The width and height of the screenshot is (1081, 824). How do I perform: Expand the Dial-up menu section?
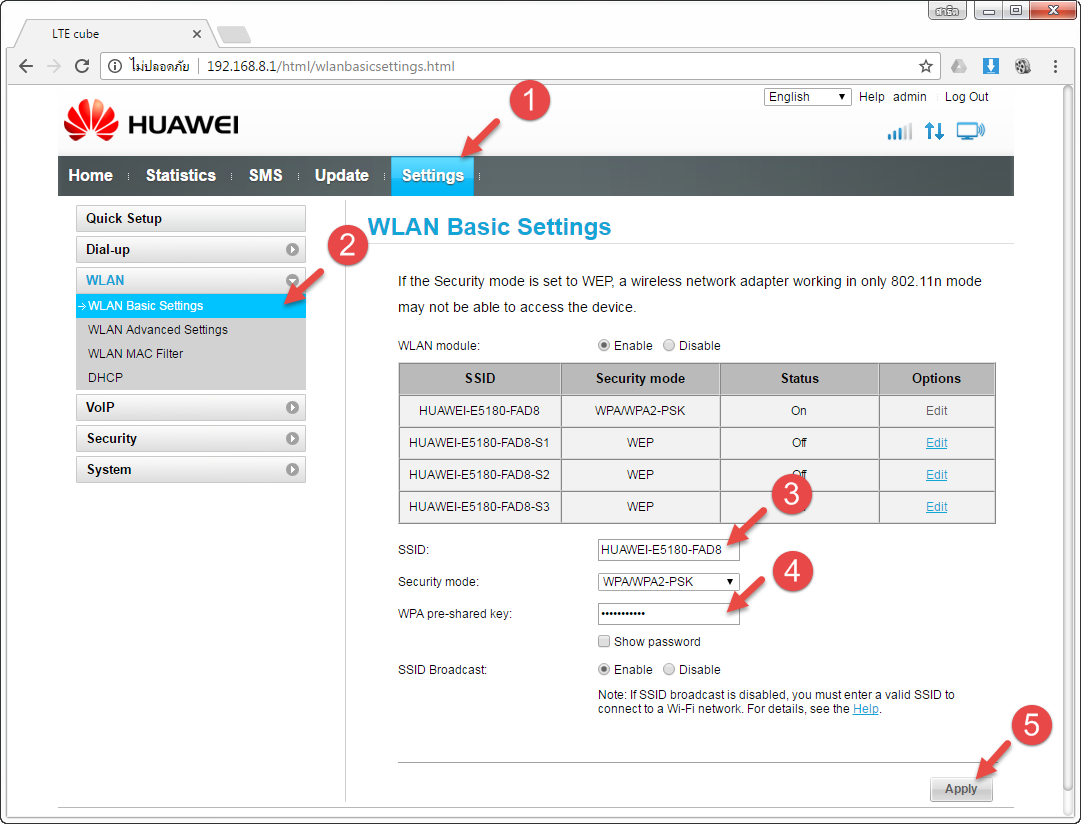tap(191, 250)
